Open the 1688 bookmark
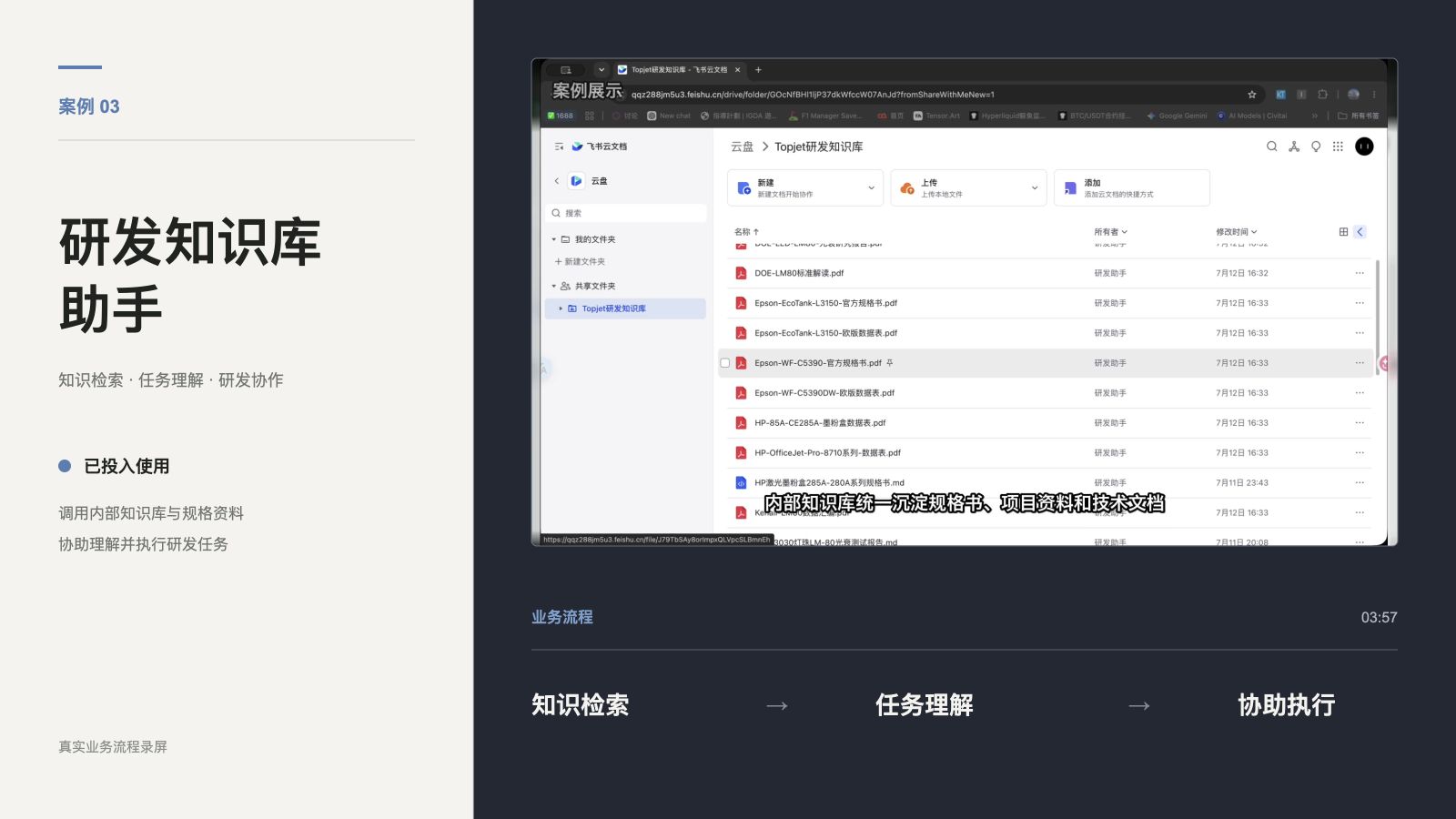The width and height of the screenshot is (1456, 819). click(561, 116)
